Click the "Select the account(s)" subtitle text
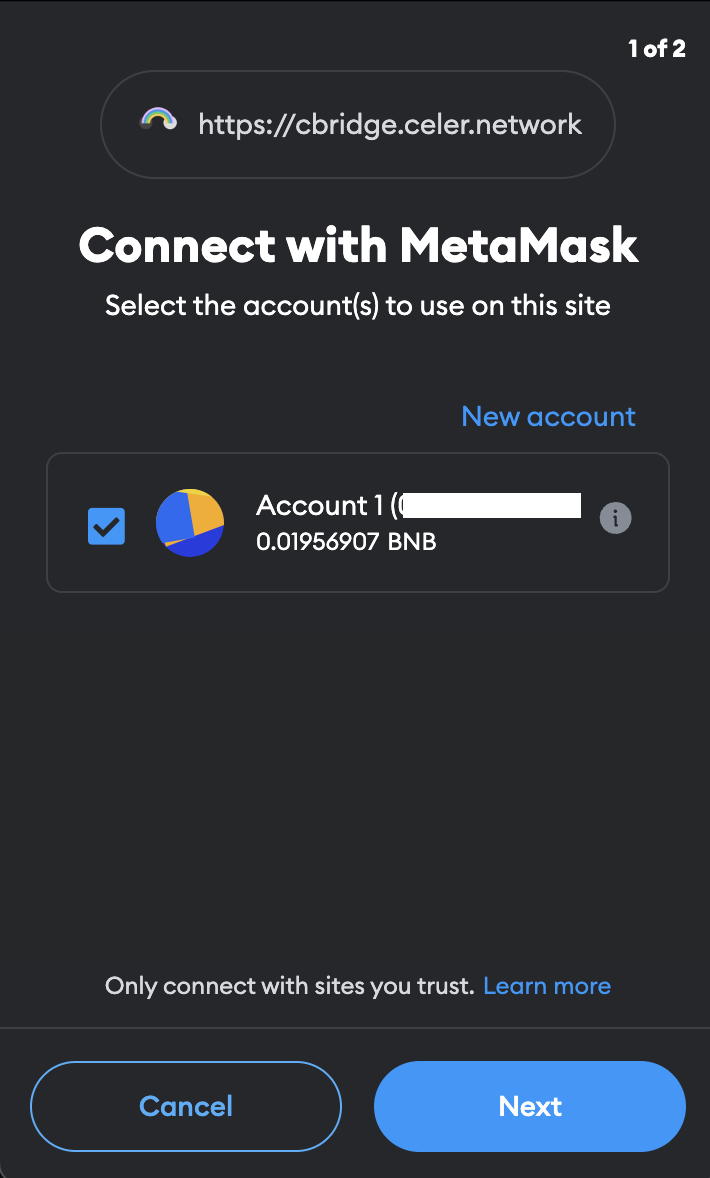Image resolution: width=710 pixels, height=1178 pixels. (x=358, y=305)
